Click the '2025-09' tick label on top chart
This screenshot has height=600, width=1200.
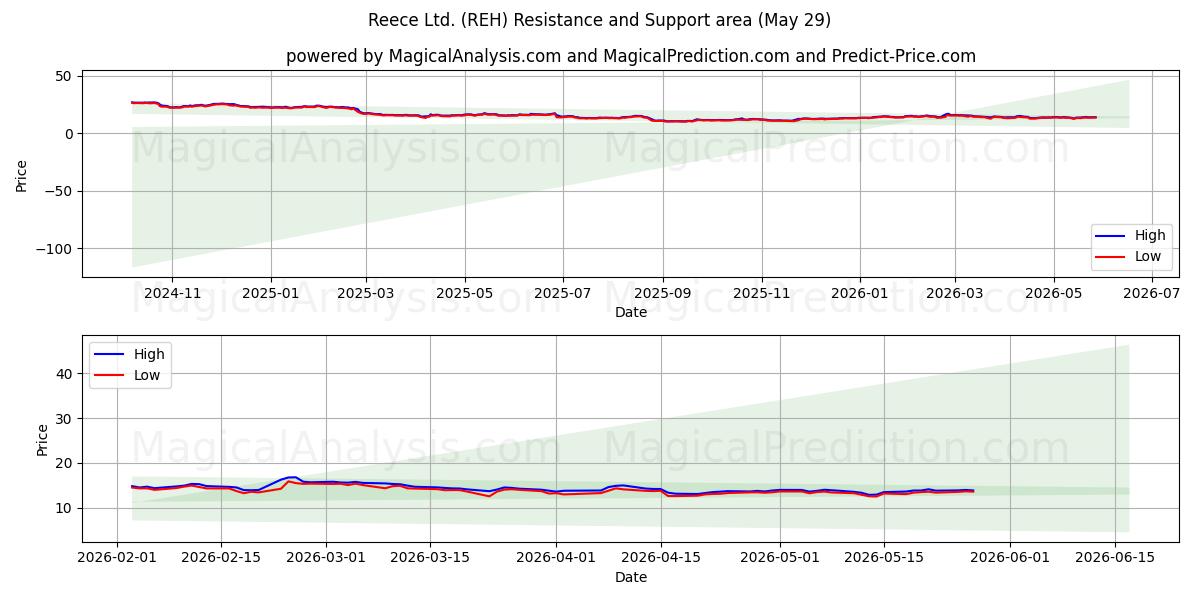(x=662, y=293)
